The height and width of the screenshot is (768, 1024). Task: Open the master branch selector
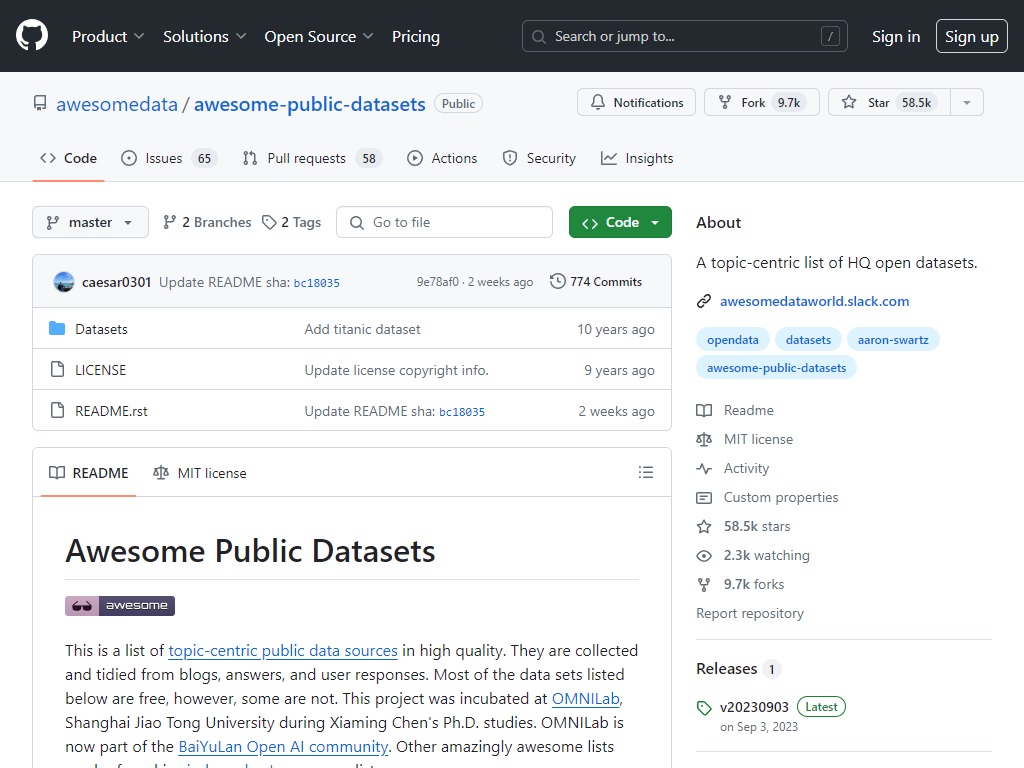tap(90, 222)
